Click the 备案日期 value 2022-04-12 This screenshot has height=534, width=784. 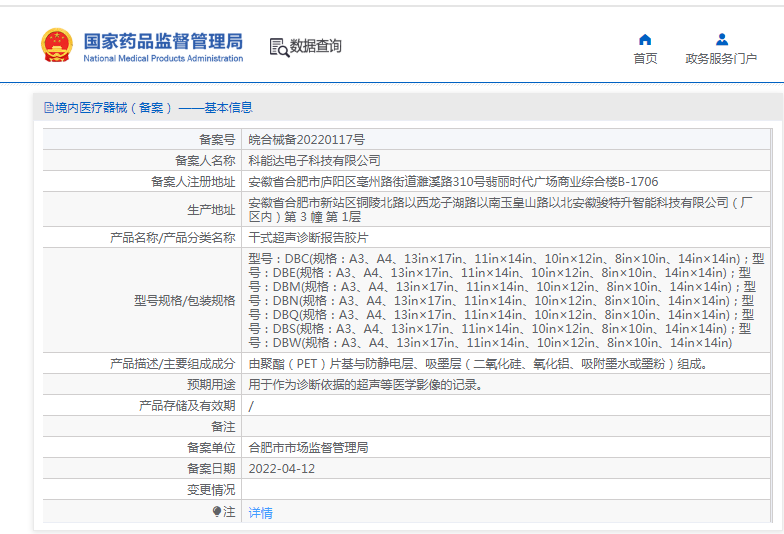click(x=281, y=468)
